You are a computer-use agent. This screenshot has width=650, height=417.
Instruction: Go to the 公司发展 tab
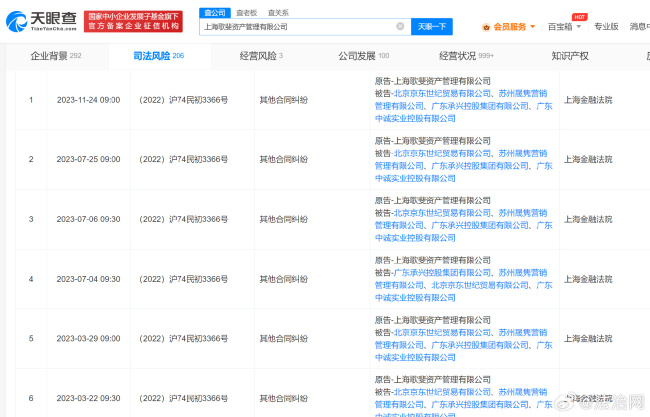363,56
